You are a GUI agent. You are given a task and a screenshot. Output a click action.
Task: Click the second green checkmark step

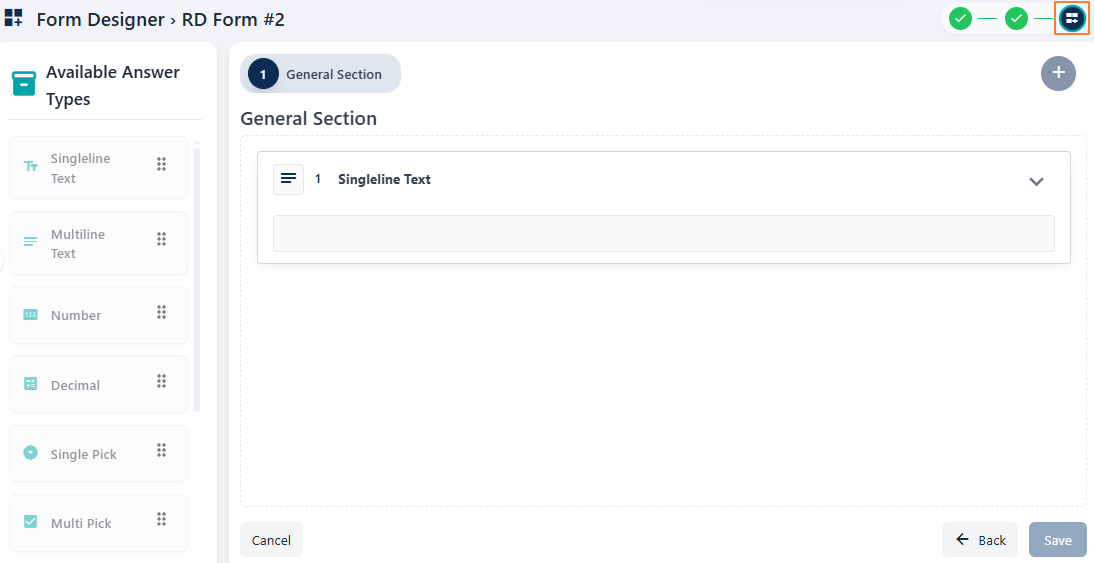tap(1016, 18)
